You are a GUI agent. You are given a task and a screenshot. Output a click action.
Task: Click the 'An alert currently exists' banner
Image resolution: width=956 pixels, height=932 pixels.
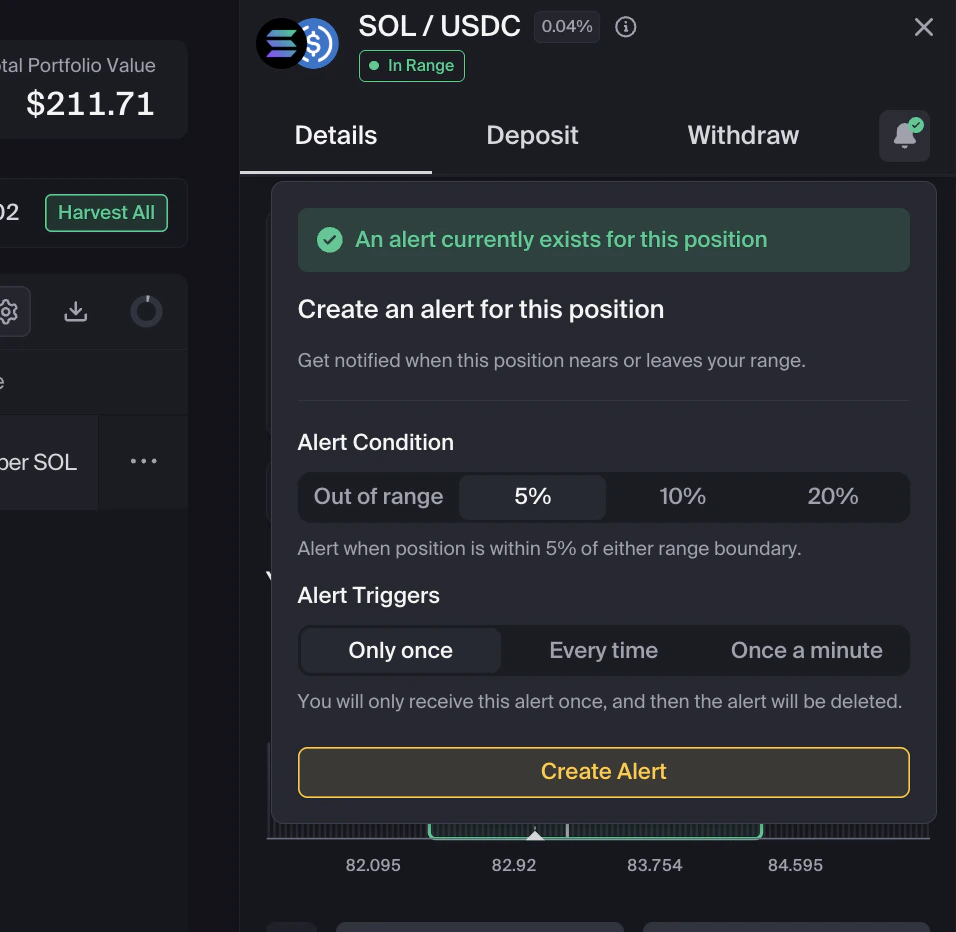pos(604,240)
